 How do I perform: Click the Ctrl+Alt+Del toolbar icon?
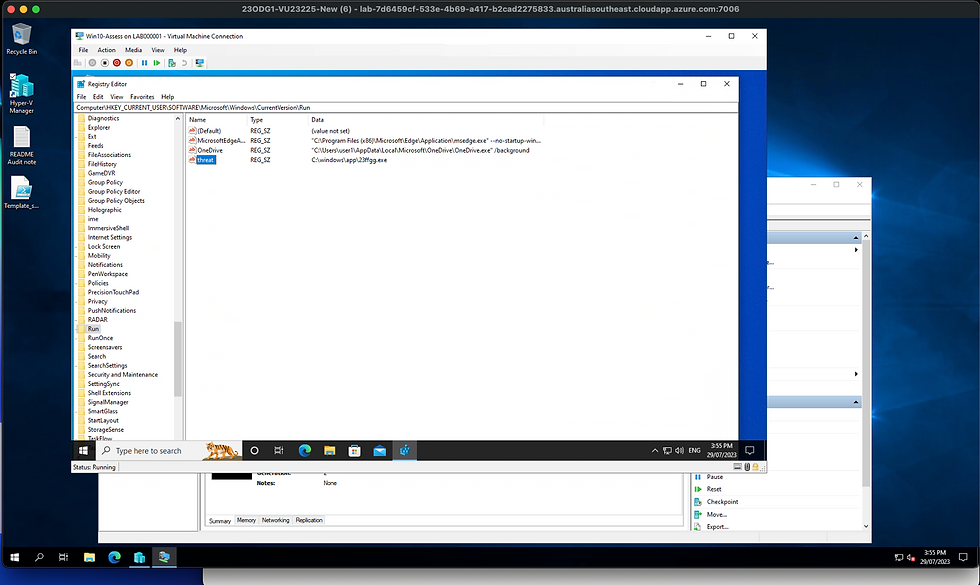tap(78, 63)
